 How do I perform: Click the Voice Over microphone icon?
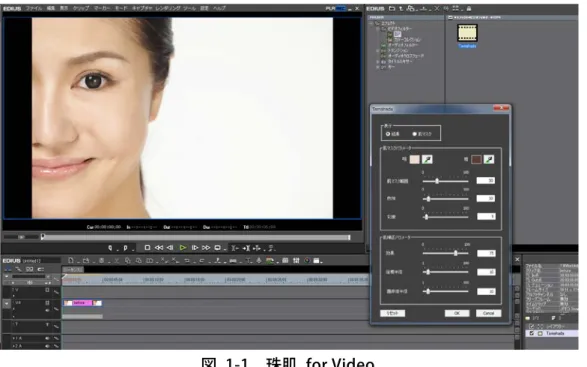coord(258,260)
